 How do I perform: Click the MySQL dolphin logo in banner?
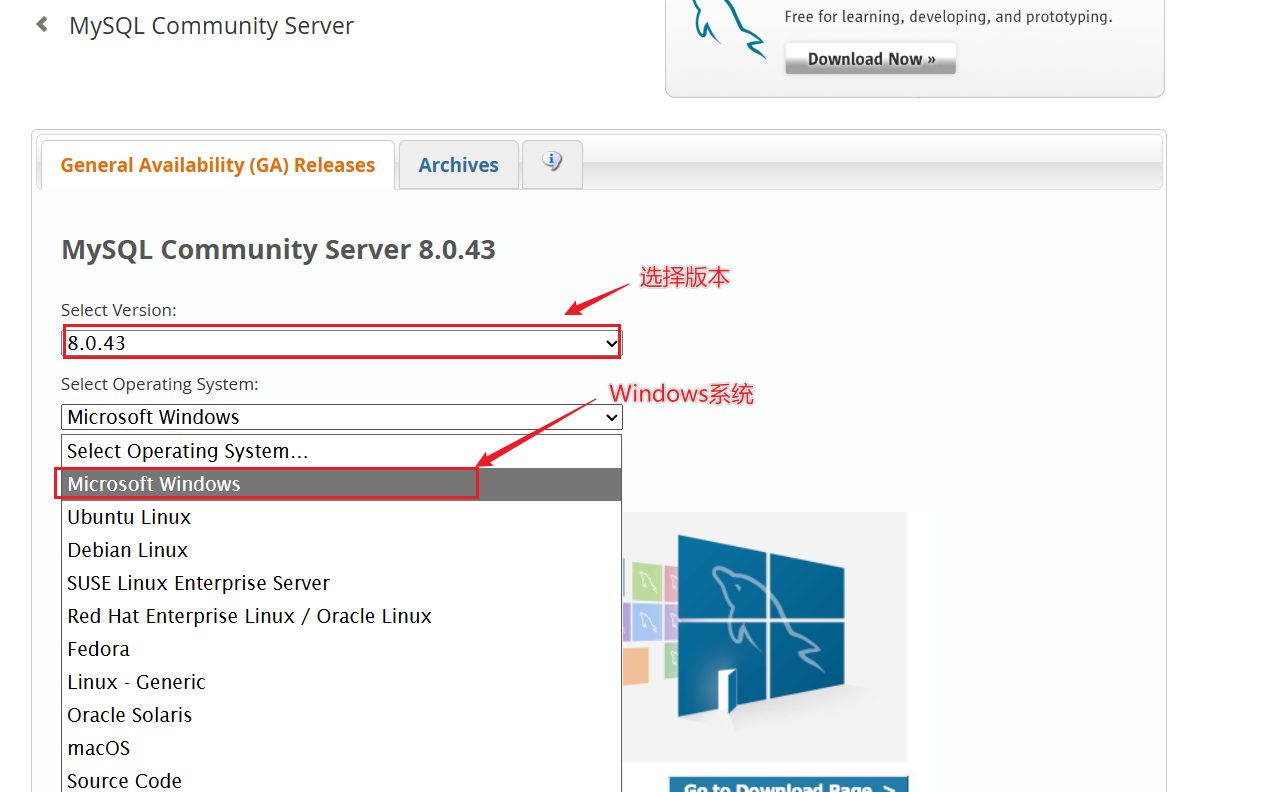click(x=728, y=30)
